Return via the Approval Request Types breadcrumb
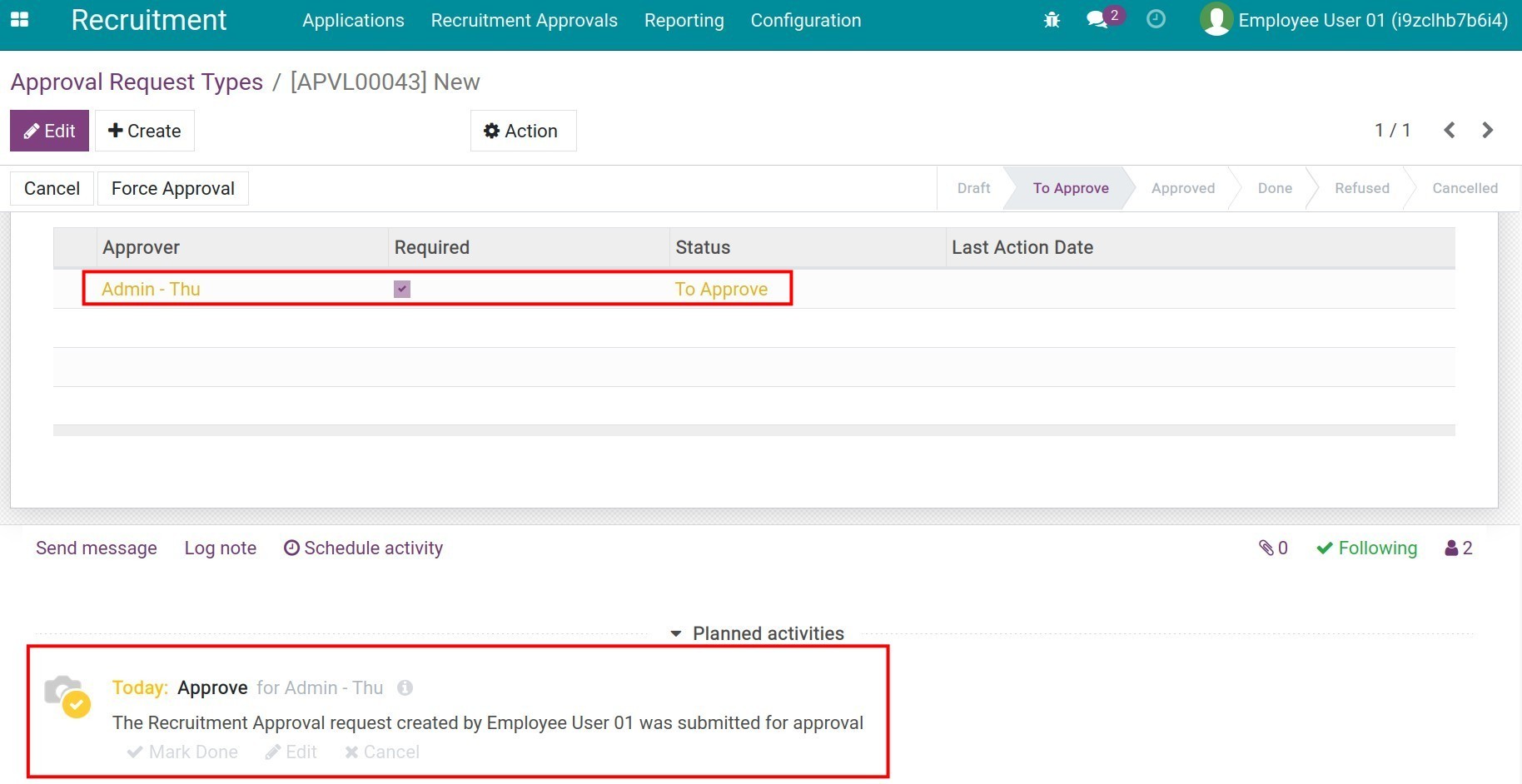This screenshot has height=784, width=1522. [136, 82]
